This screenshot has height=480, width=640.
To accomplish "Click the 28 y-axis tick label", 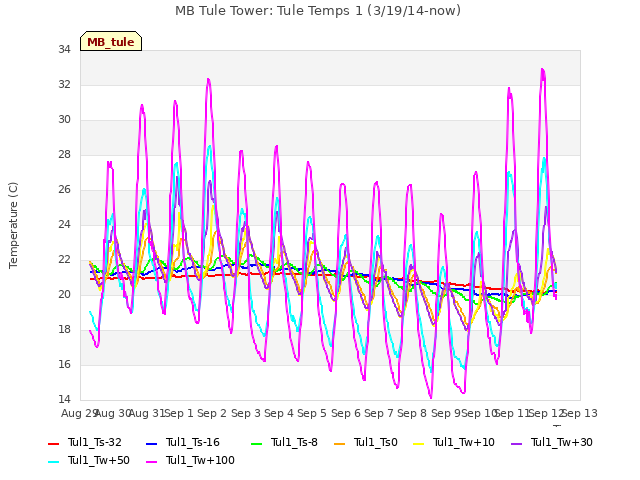I will (x=64, y=155).
